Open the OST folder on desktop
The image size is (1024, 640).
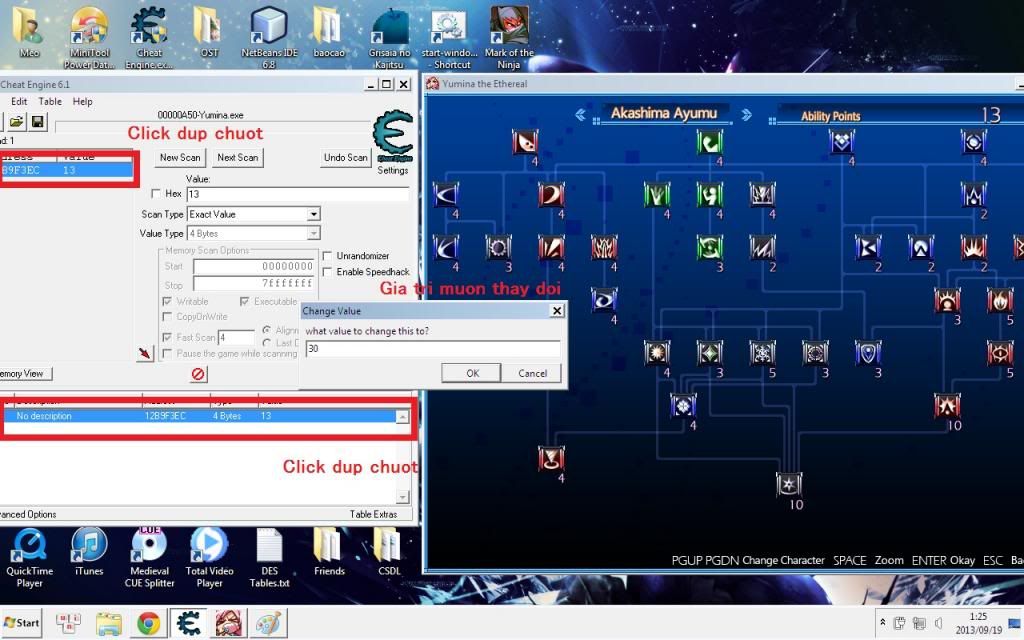tap(209, 33)
